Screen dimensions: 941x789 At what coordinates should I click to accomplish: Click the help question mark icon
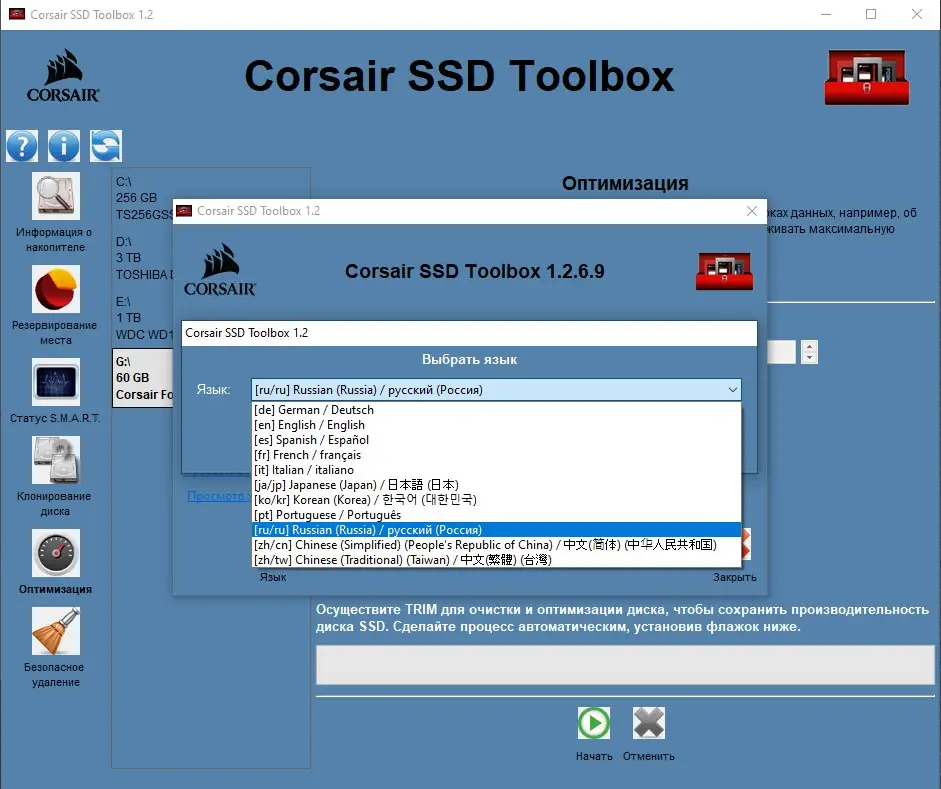click(x=21, y=145)
